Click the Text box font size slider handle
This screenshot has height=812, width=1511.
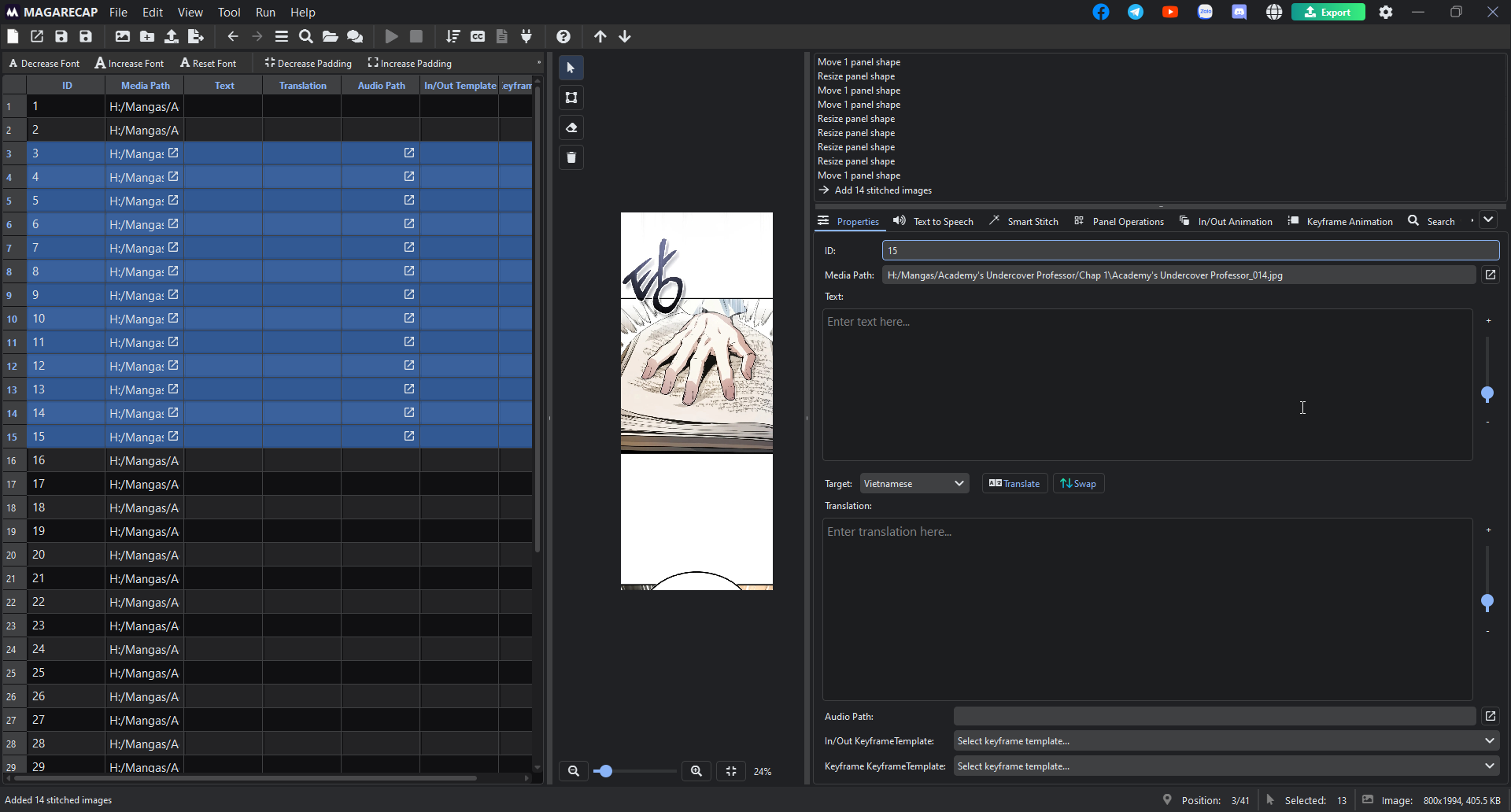click(1487, 393)
